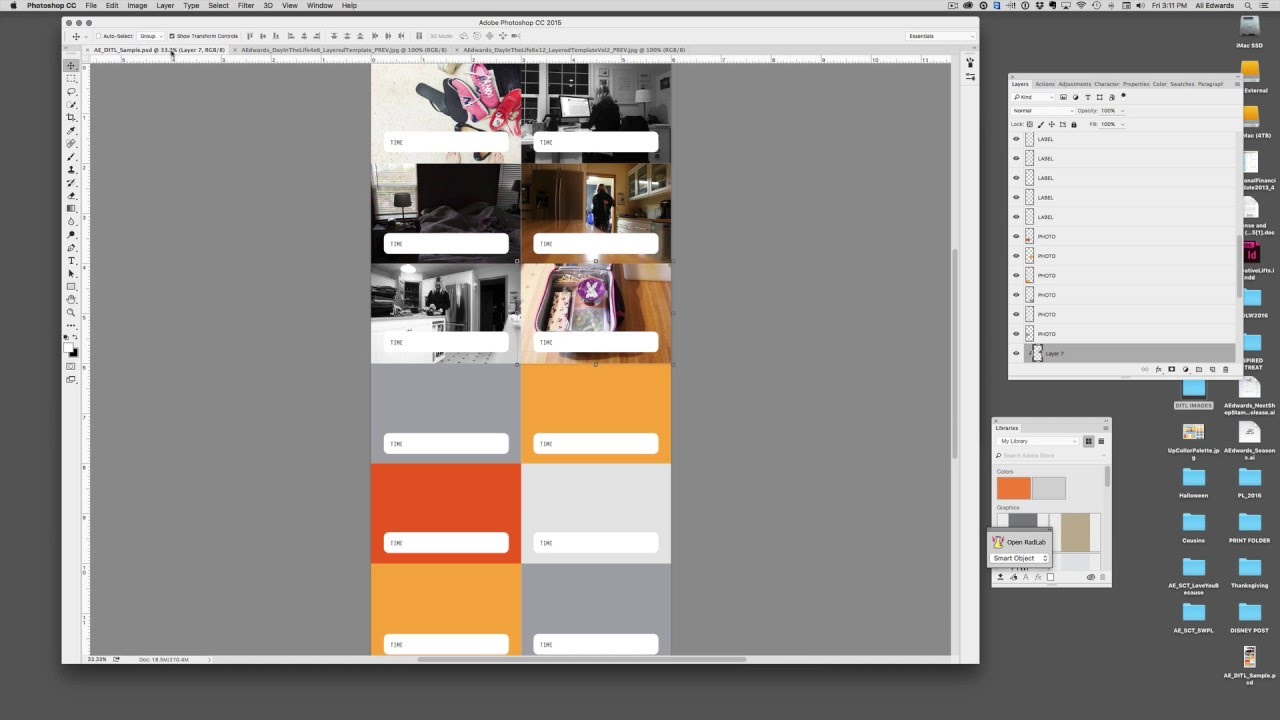Select the Eyedropper tool
This screenshot has height=720, width=1280.
tap(71, 130)
